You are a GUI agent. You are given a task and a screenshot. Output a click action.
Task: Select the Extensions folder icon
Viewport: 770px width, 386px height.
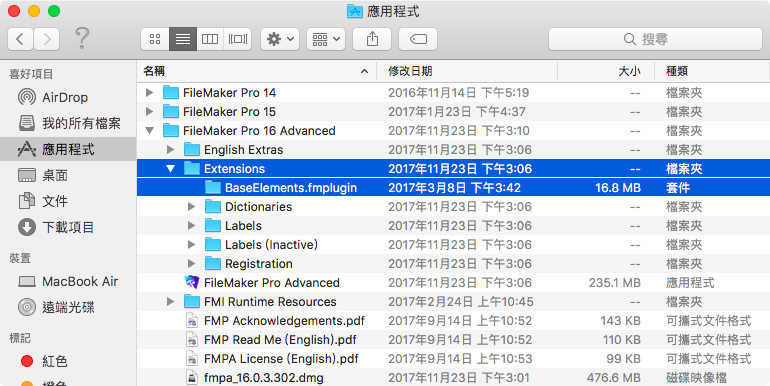tap(192, 168)
